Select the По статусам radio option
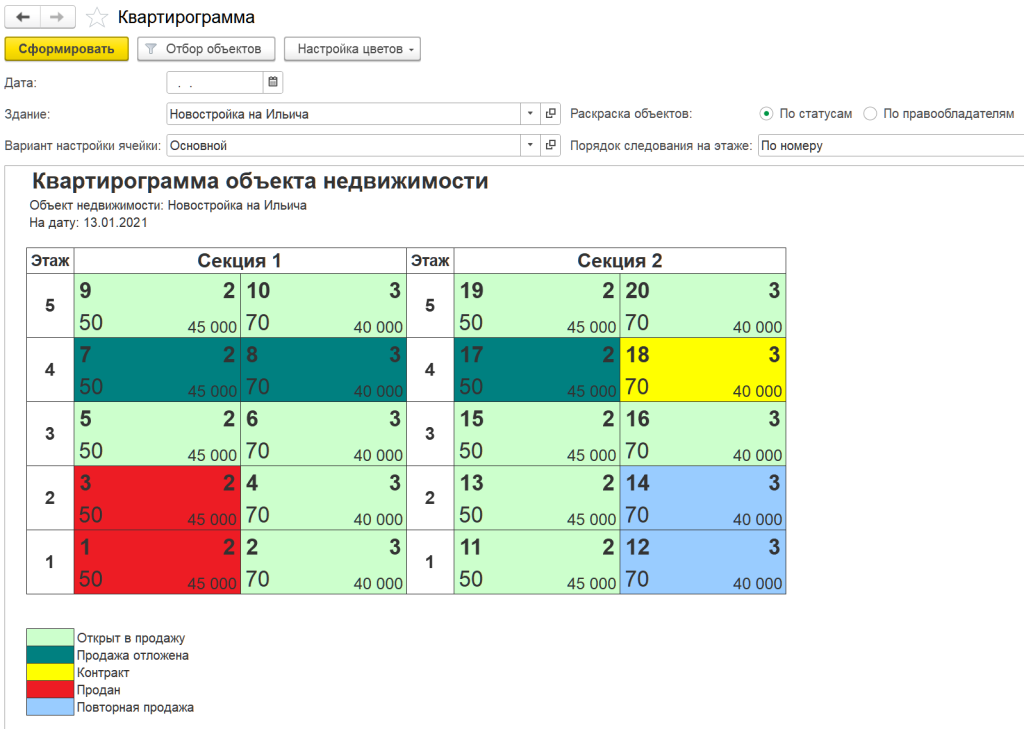Image resolution: width=1024 pixels, height=729 pixels. [x=766, y=114]
